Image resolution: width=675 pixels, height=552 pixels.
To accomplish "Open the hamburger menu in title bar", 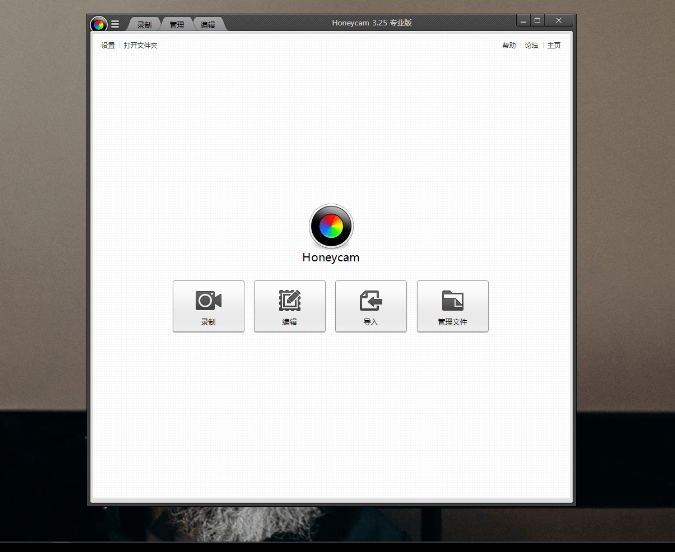I will tap(115, 24).
